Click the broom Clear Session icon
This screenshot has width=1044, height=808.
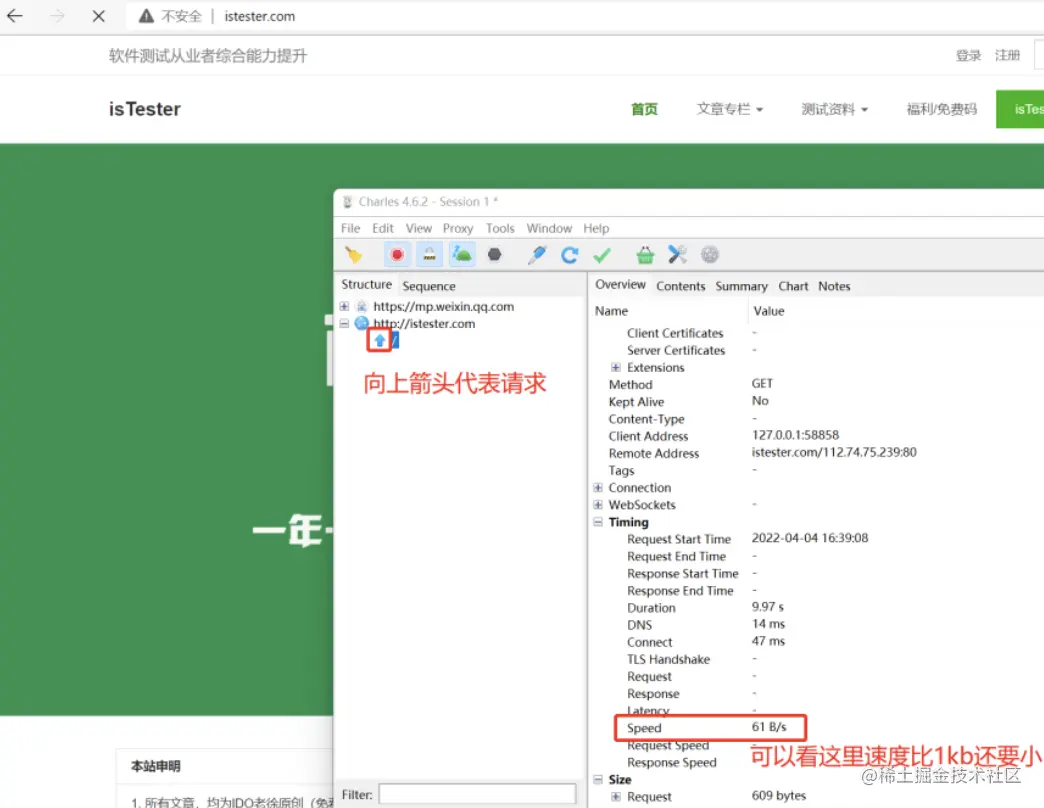click(x=354, y=255)
